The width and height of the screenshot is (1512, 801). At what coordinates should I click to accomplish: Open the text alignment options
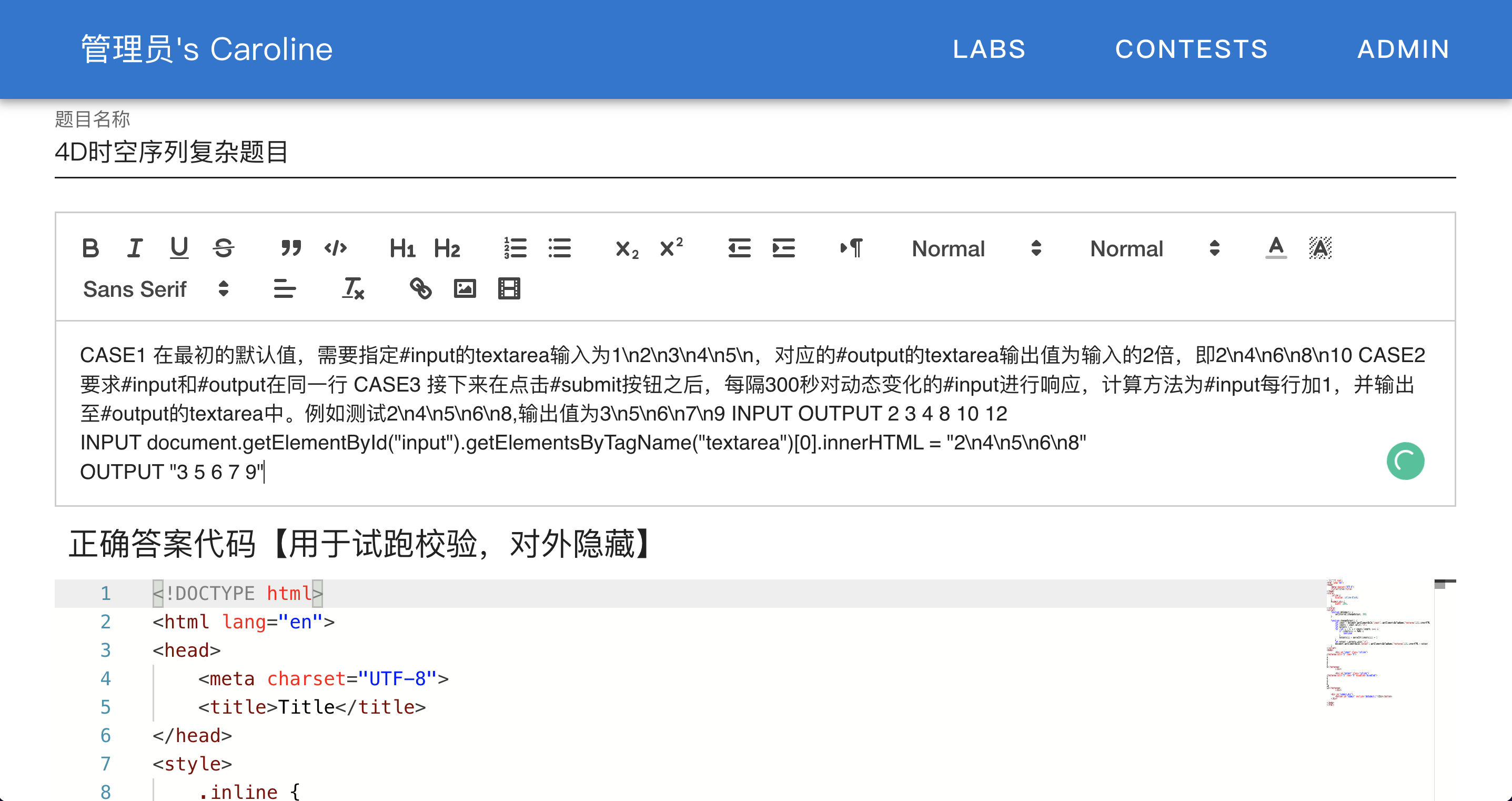[x=285, y=289]
